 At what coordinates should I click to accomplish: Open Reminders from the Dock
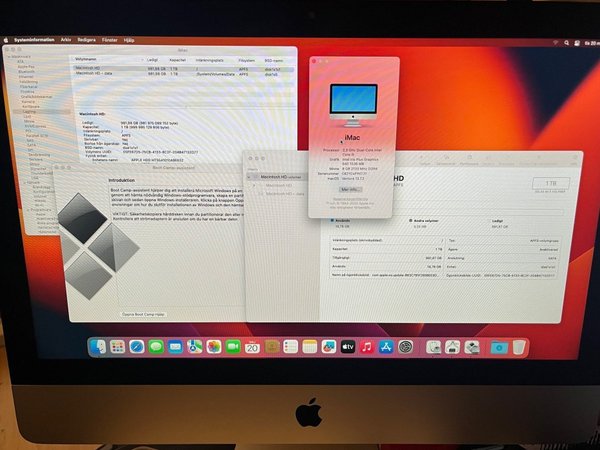click(x=290, y=347)
